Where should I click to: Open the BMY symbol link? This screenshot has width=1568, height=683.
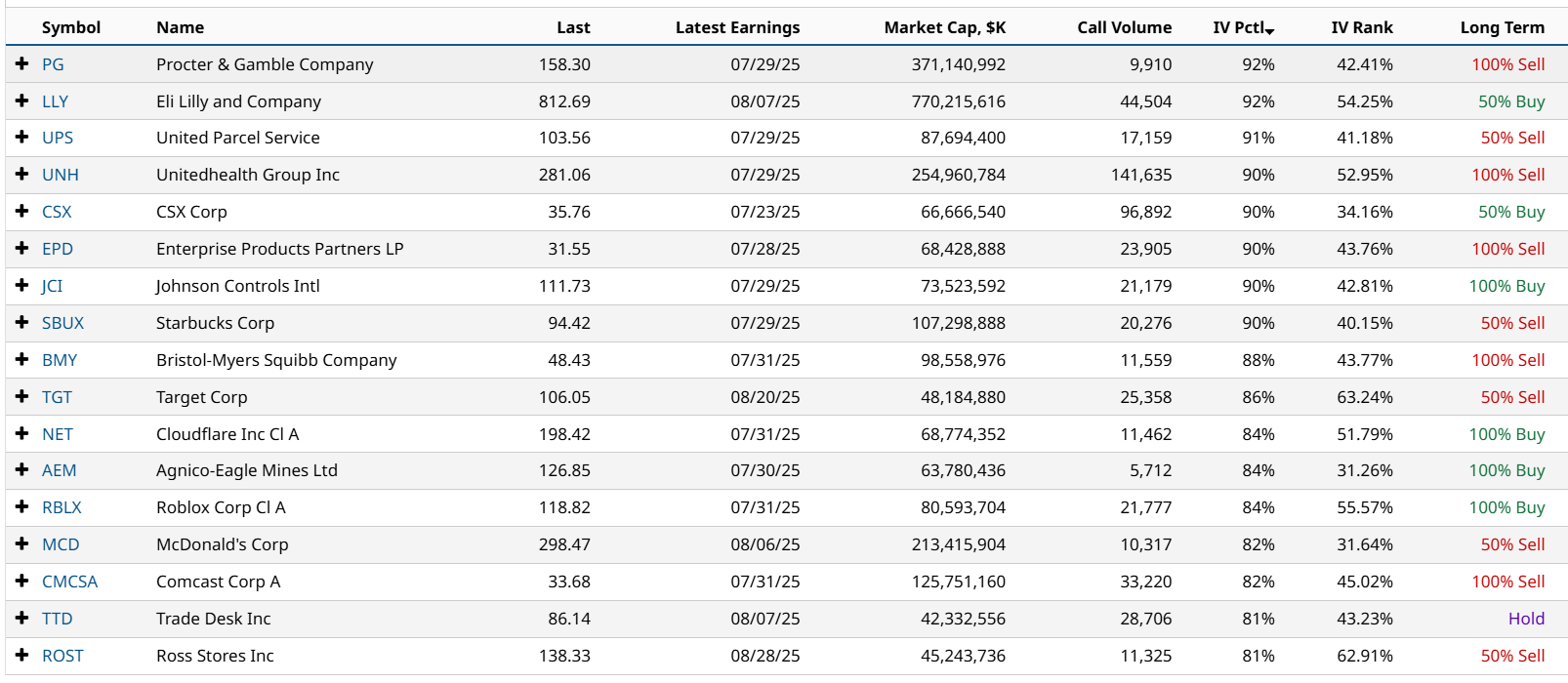click(60, 360)
